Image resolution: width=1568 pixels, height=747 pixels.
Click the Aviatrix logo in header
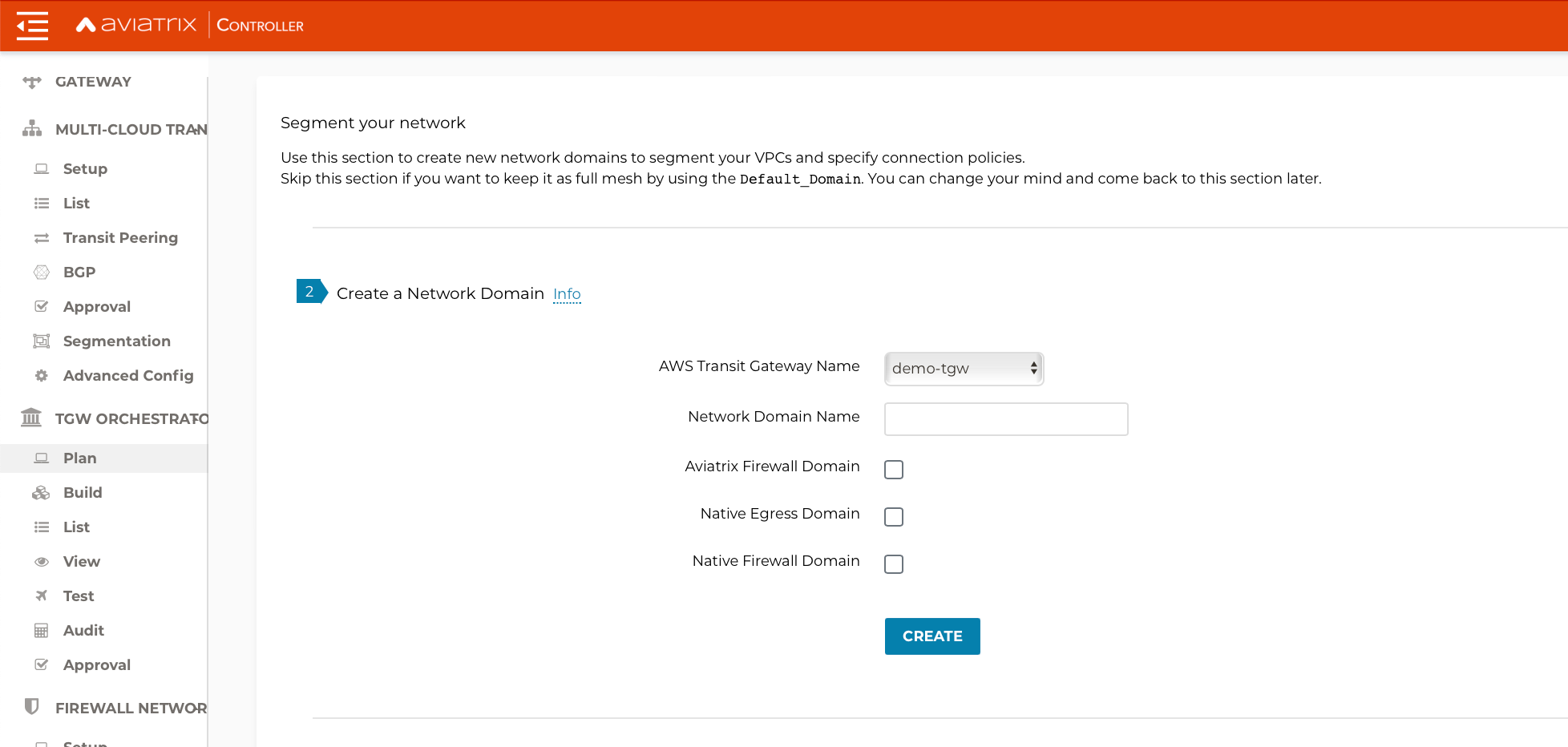coord(136,25)
